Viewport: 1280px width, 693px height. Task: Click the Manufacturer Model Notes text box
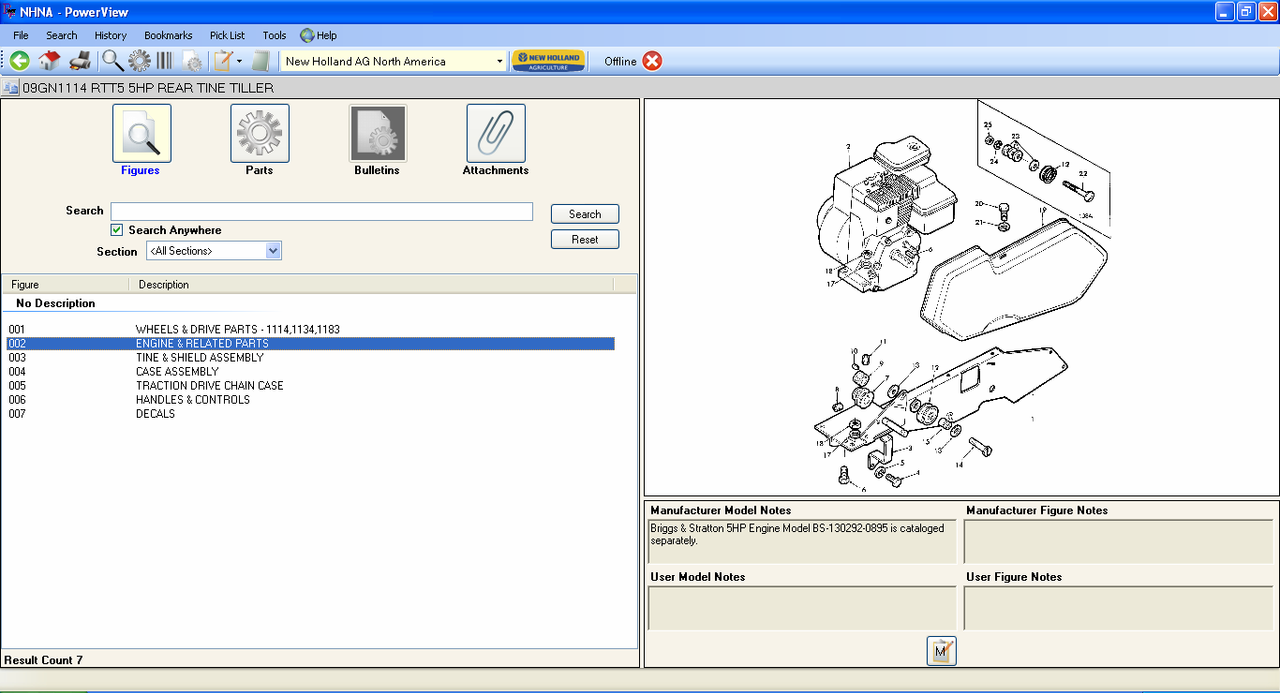[x=802, y=541]
